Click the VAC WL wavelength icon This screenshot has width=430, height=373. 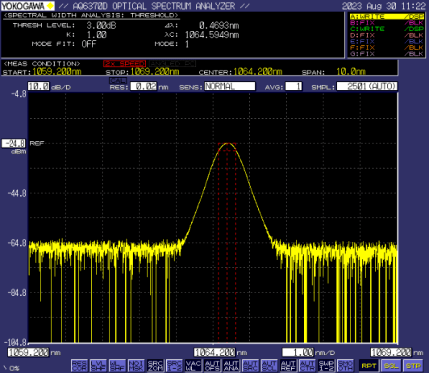[193, 366]
